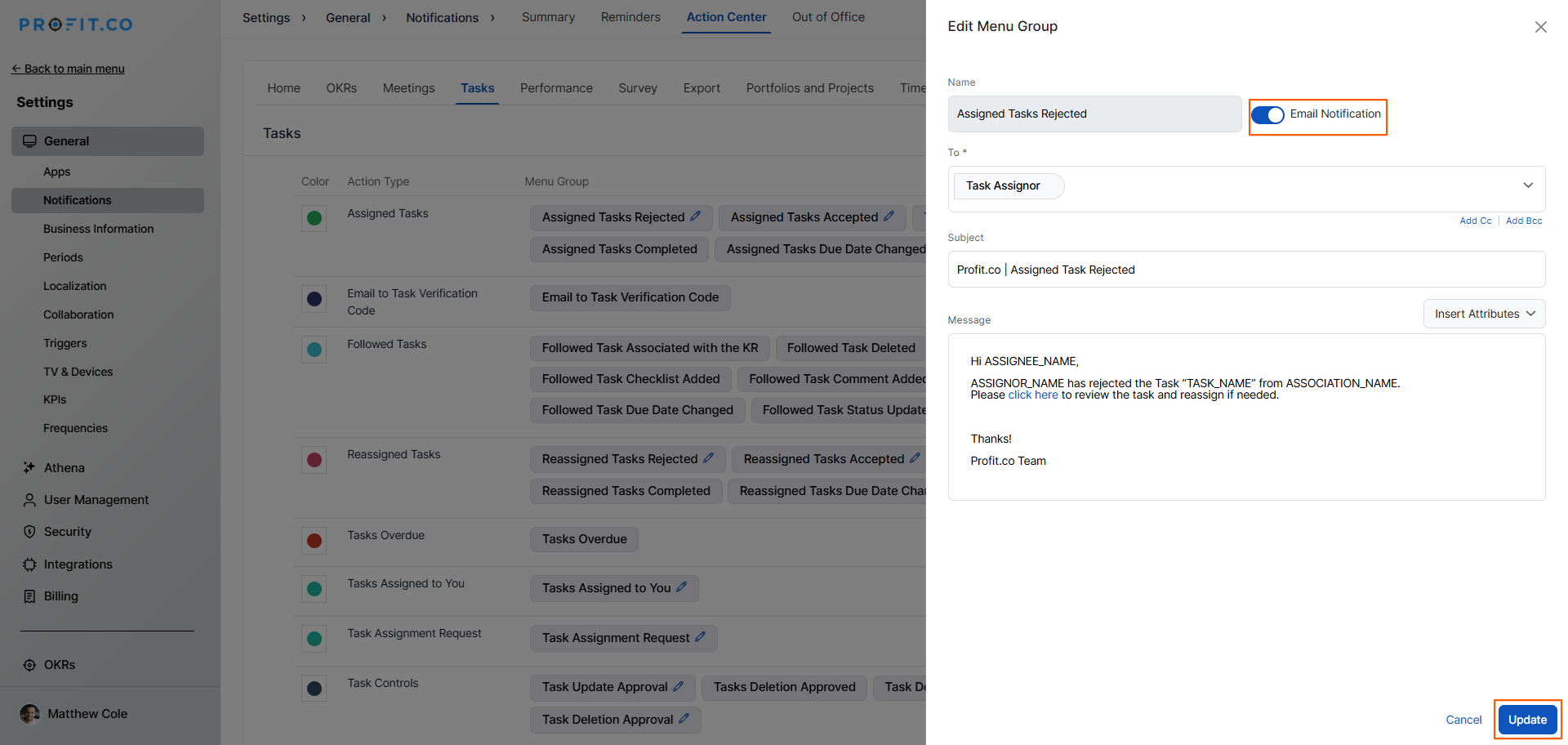
Task: Click edit pencil on Task Assignment Request
Action: [700, 637]
